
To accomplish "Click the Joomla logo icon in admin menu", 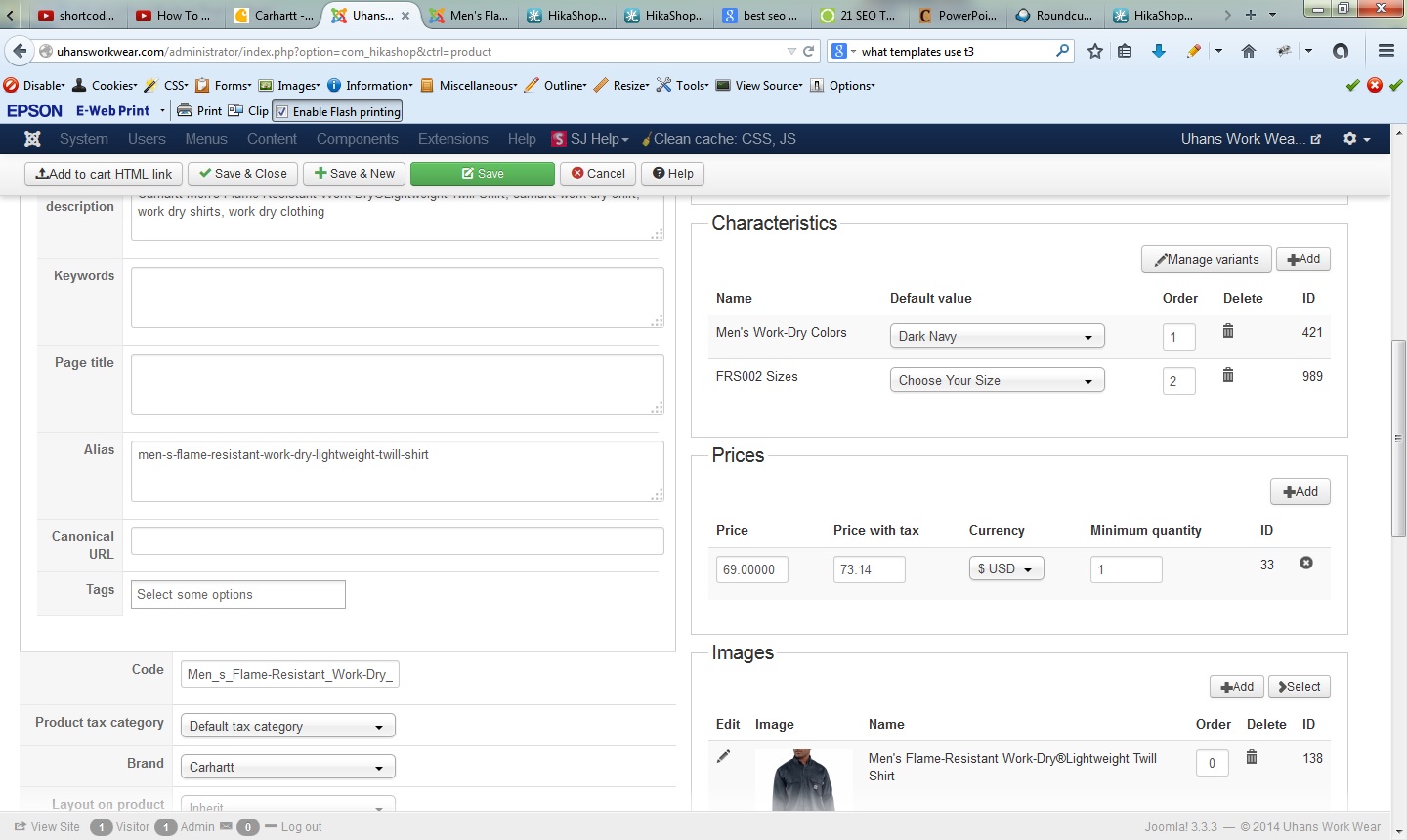I will tap(32, 139).
